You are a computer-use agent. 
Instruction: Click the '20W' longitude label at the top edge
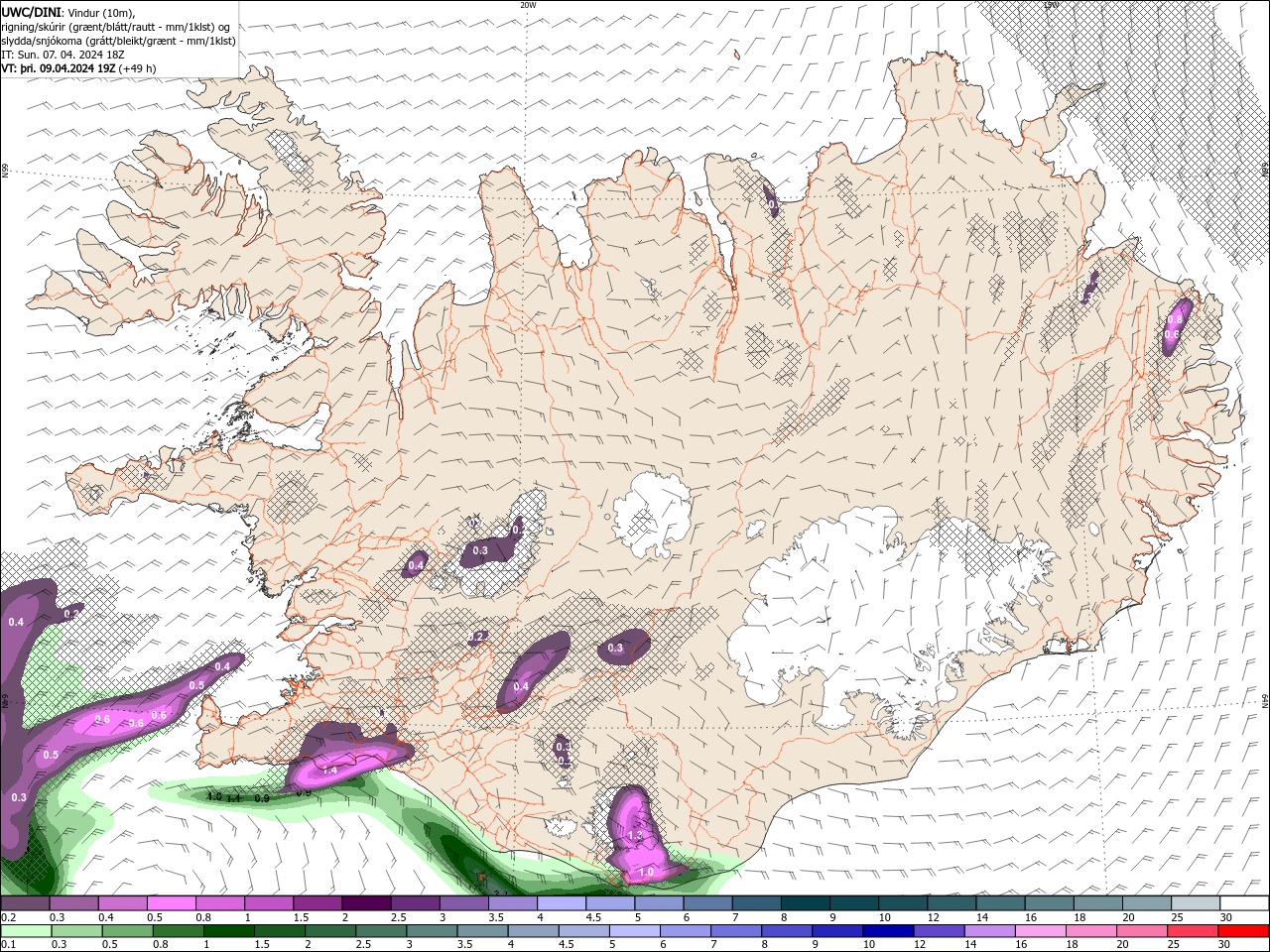pos(528,5)
